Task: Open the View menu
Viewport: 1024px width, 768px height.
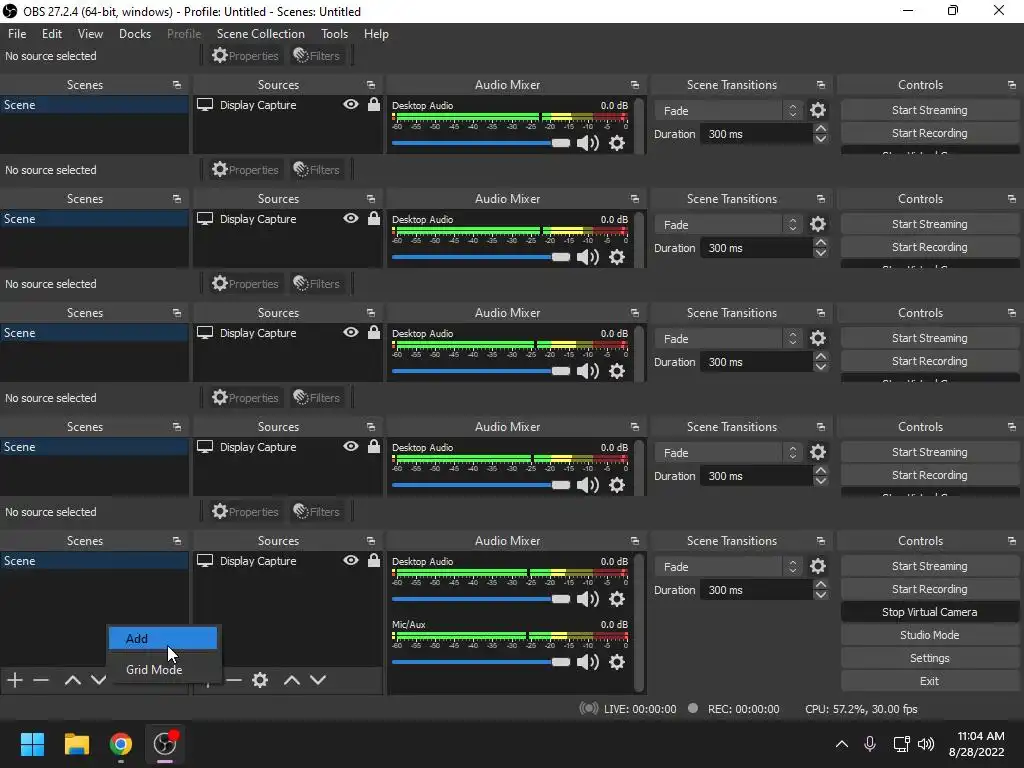Action: tap(90, 34)
